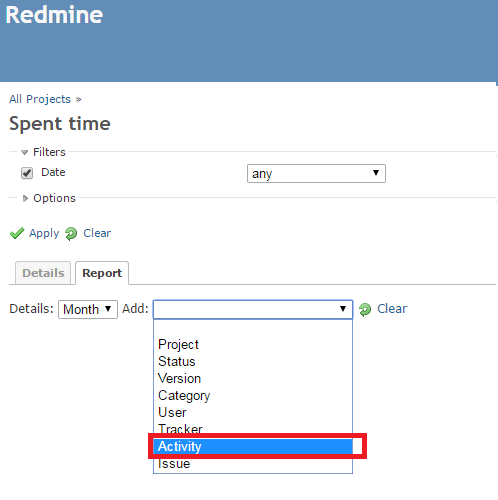Switch to the Details tab
The image size is (498, 500).
[43, 273]
